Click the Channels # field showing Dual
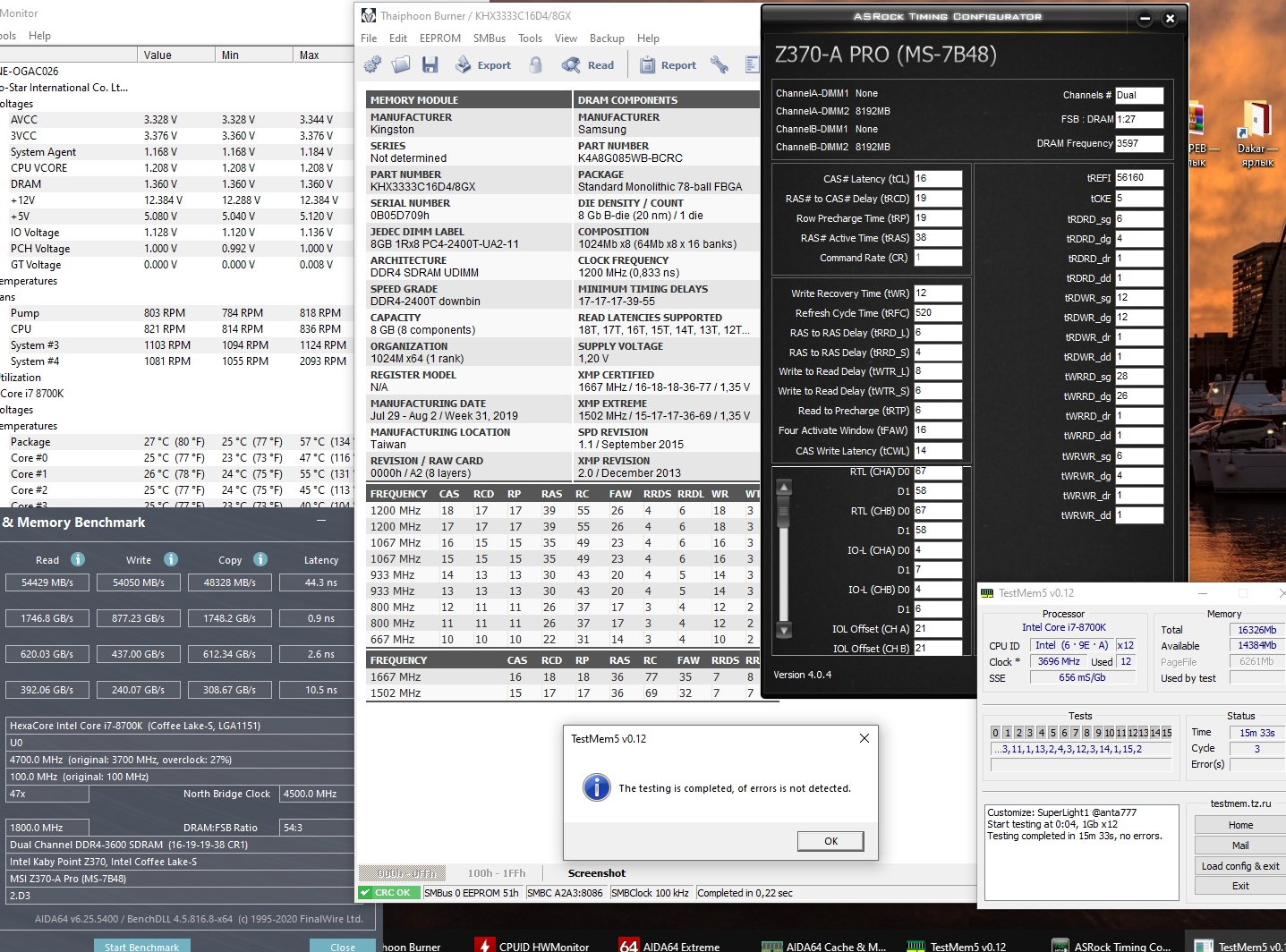This screenshot has width=1286, height=952. [1139, 95]
